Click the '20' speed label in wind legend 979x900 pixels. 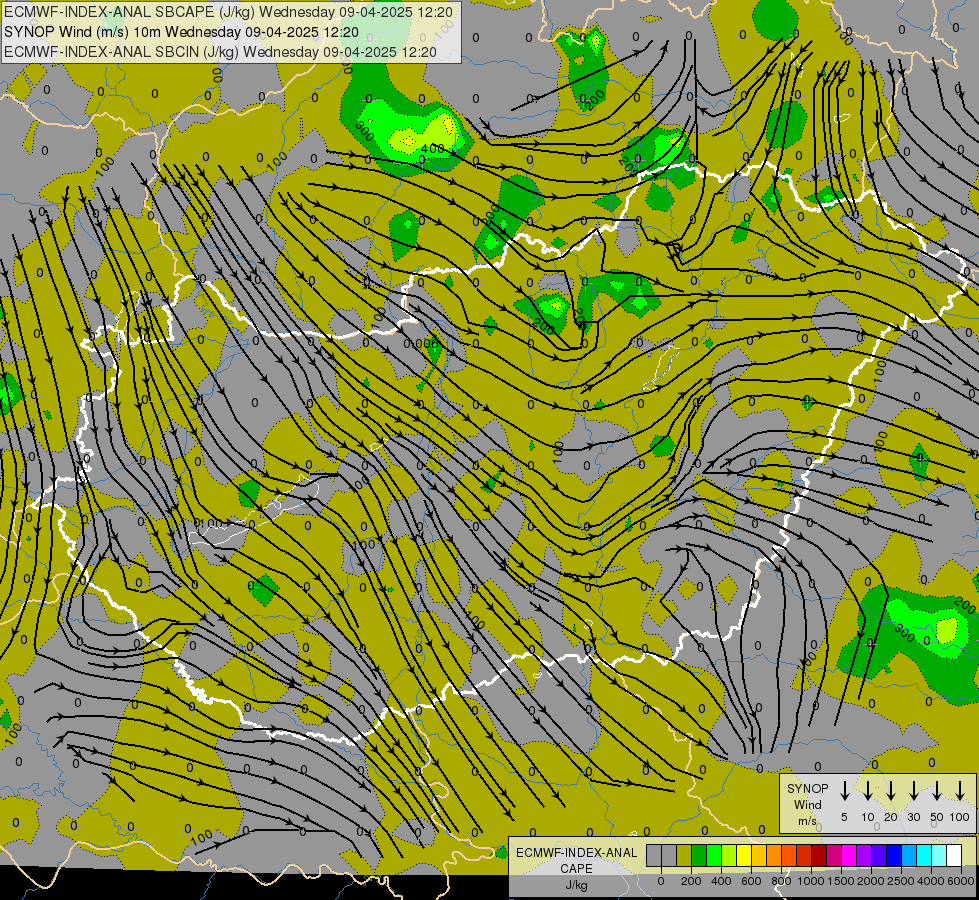coord(891,817)
